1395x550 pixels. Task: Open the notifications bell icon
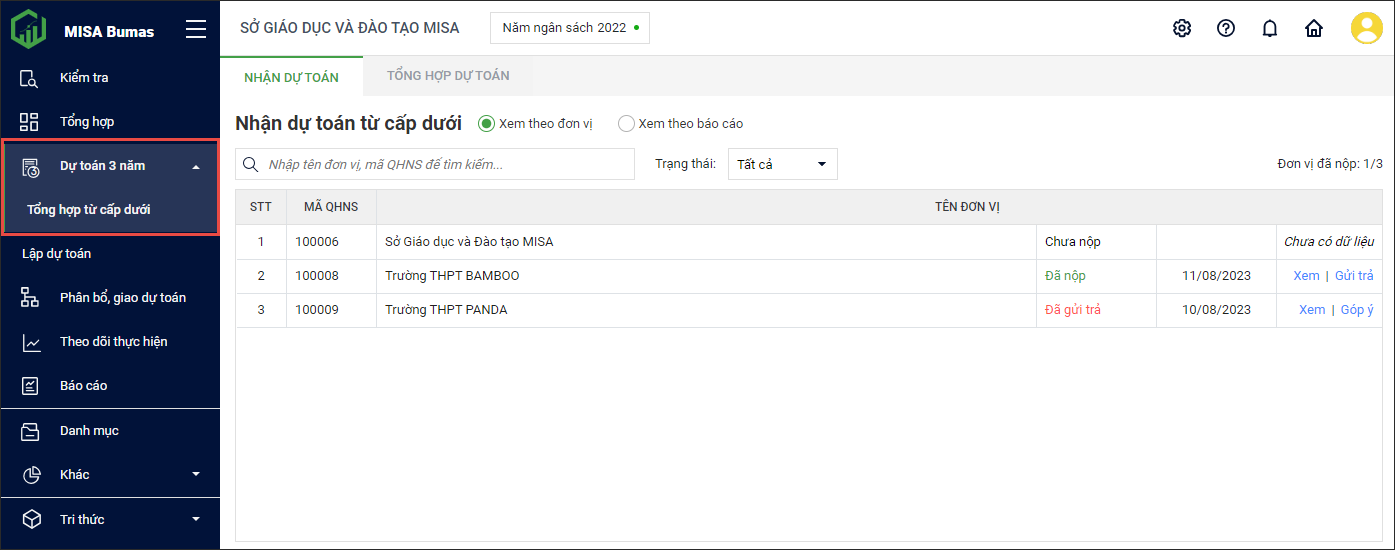click(x=1270, y=28)
